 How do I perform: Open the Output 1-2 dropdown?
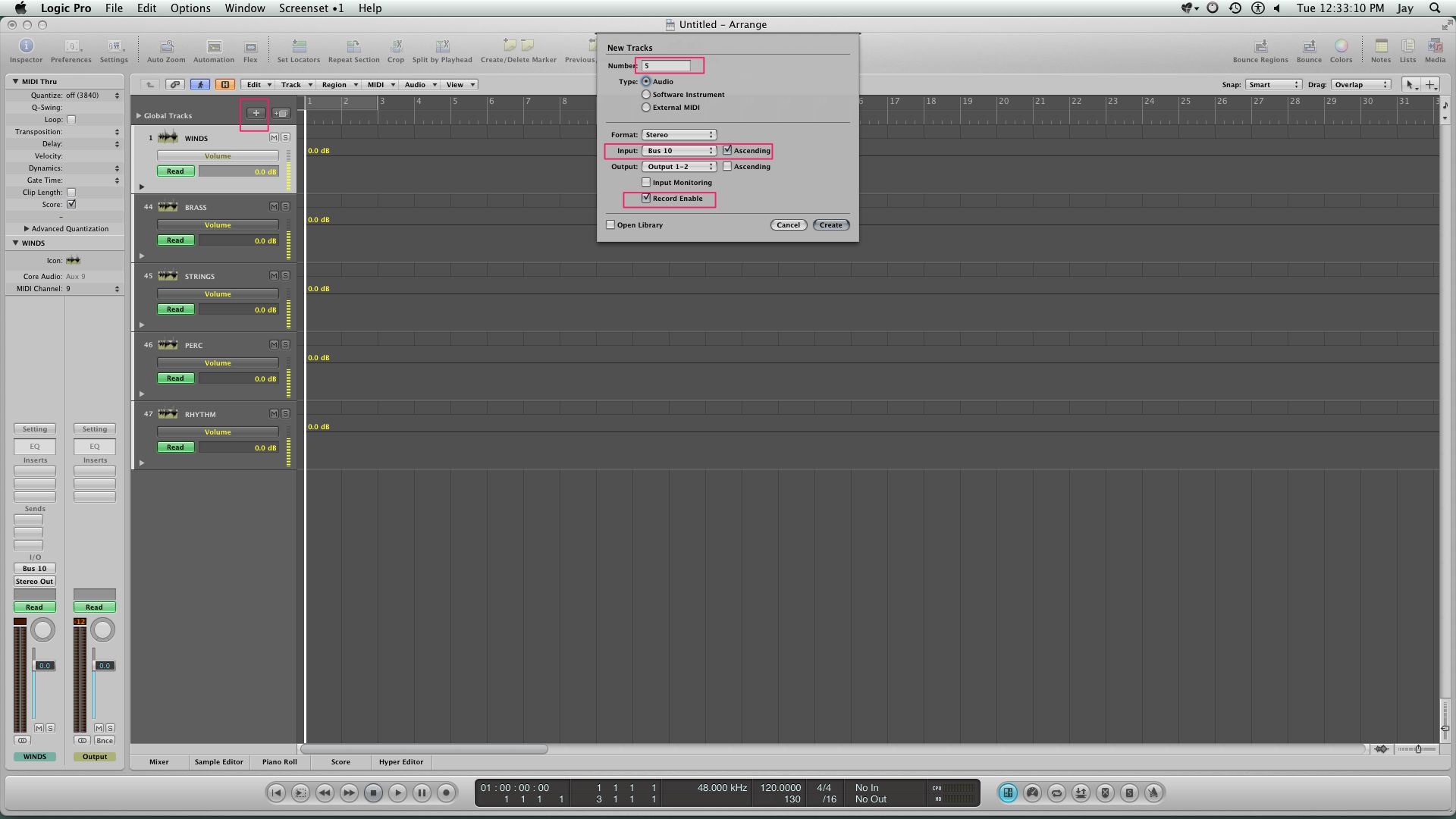[x=679, y=166]
